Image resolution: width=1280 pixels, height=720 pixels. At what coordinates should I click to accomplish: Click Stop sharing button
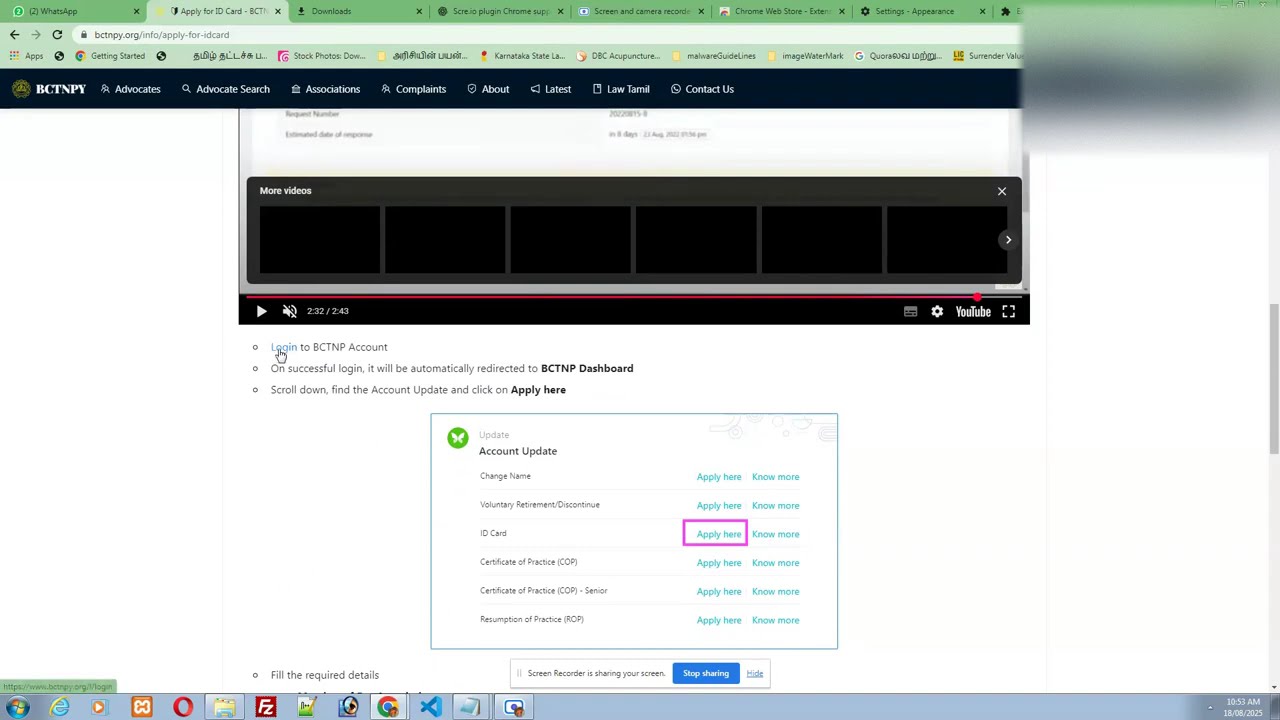706,673
